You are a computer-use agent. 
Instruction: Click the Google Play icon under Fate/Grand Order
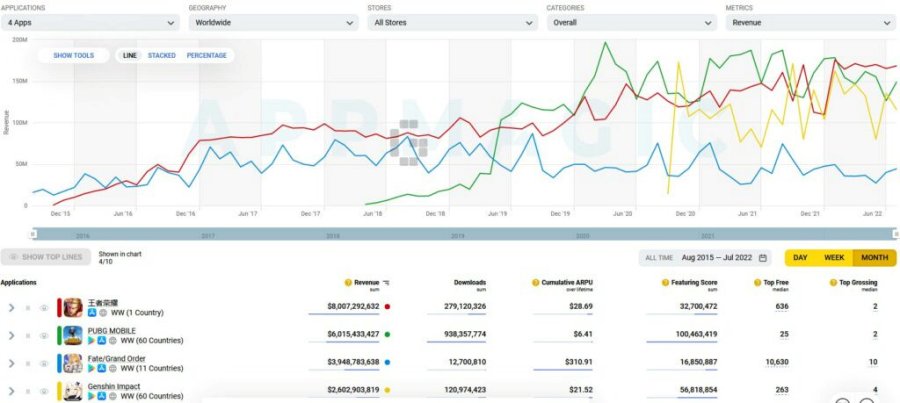(92, 368)
